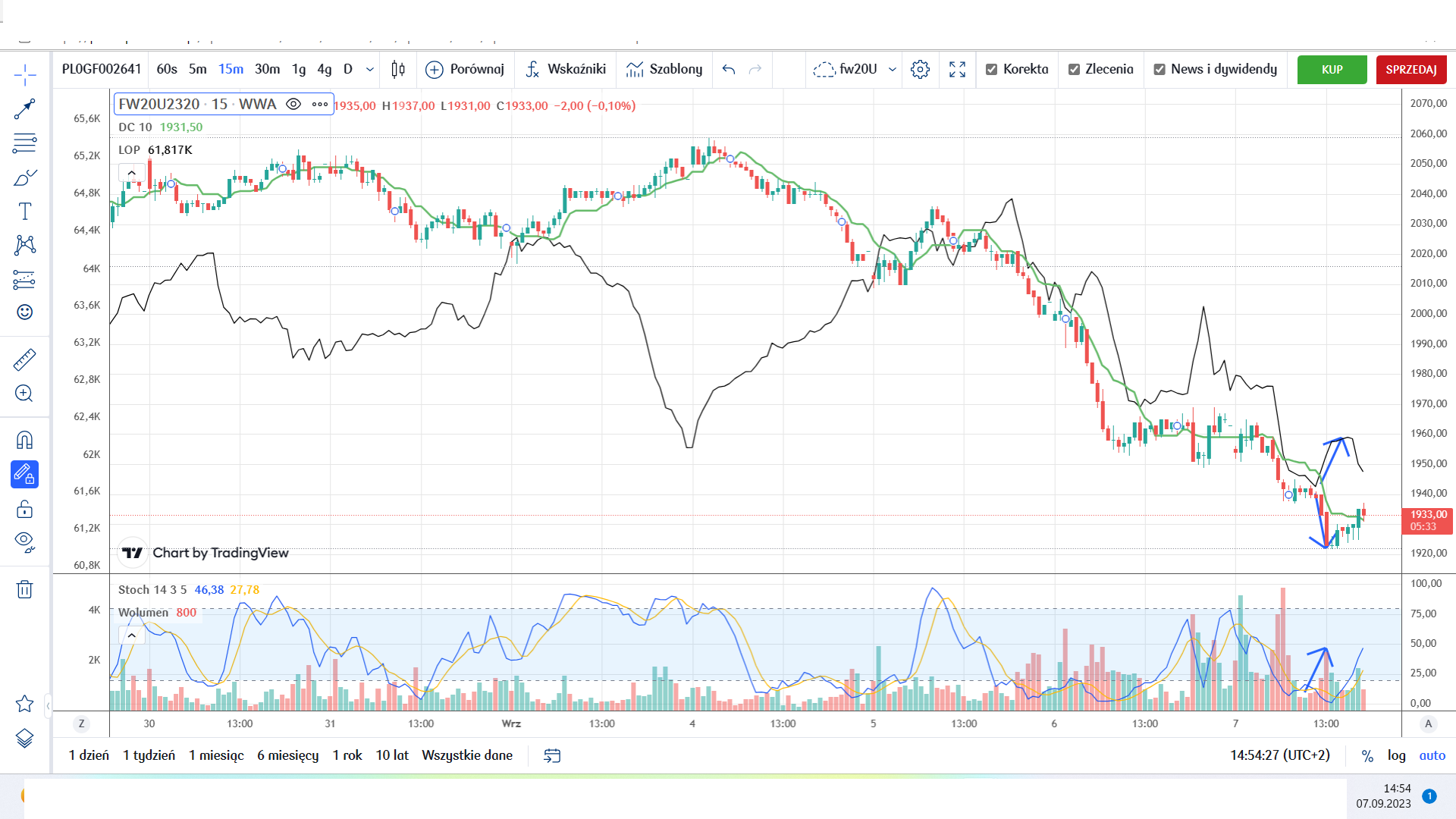Image resolution: width=1456 pixels, height=819 pixels.
Task: Select the 4g interval
Action: [x=325, y=70]
